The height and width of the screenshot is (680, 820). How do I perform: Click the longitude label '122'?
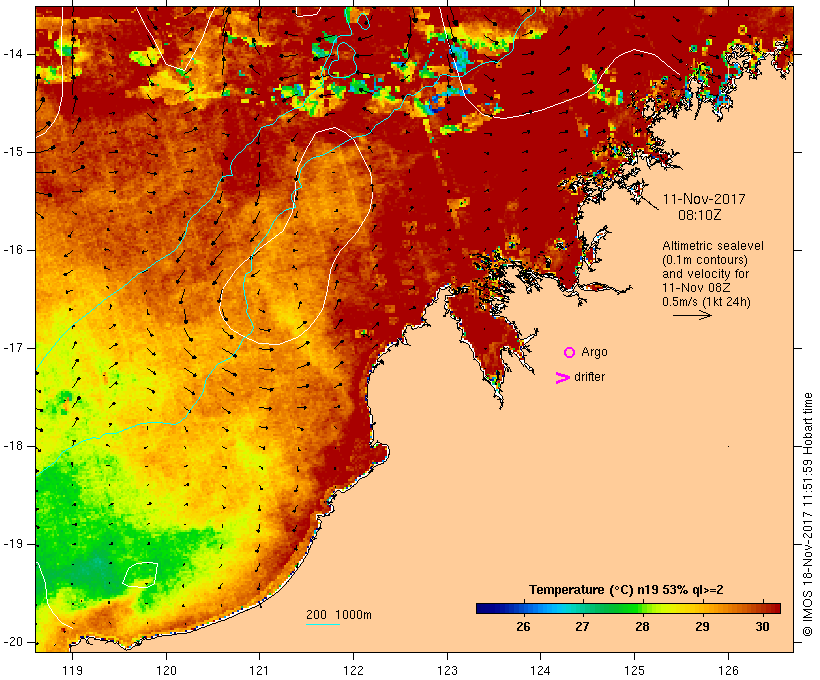(354, 670)
